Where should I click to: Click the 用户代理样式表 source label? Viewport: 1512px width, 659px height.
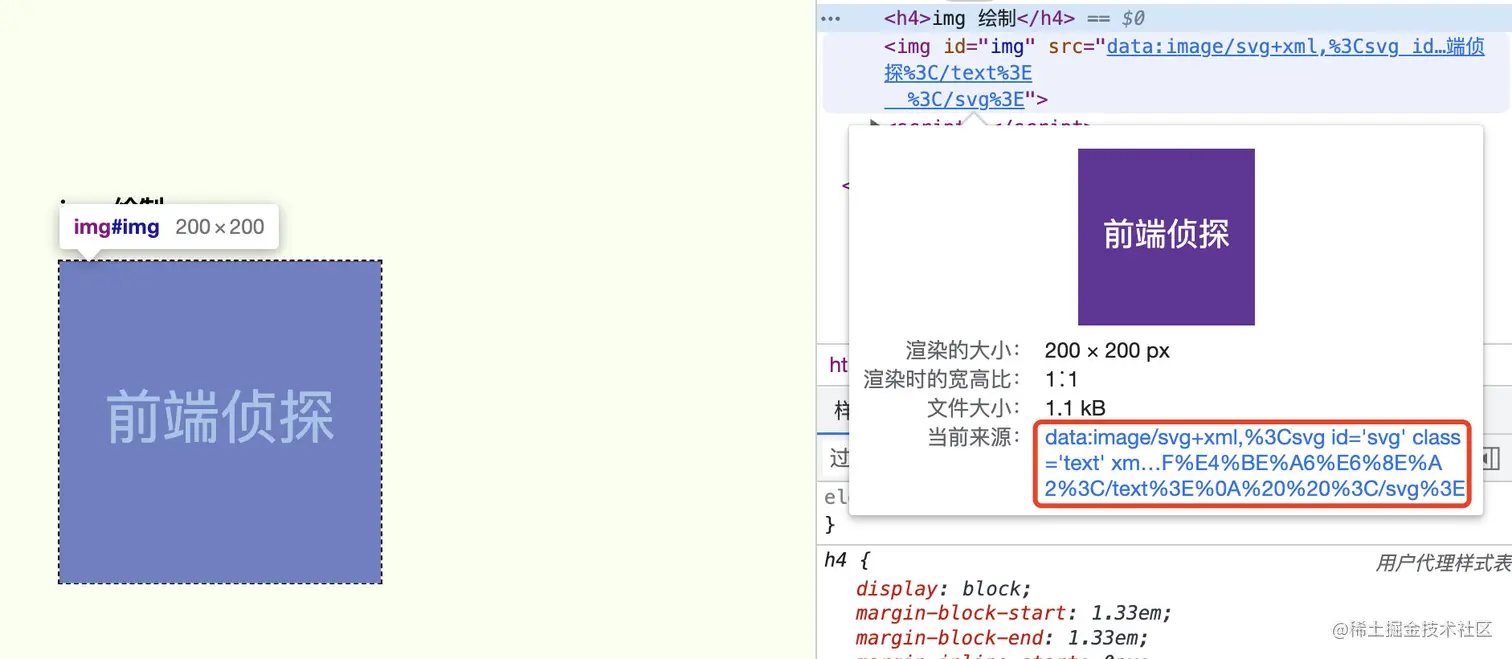pos(1443,560)
